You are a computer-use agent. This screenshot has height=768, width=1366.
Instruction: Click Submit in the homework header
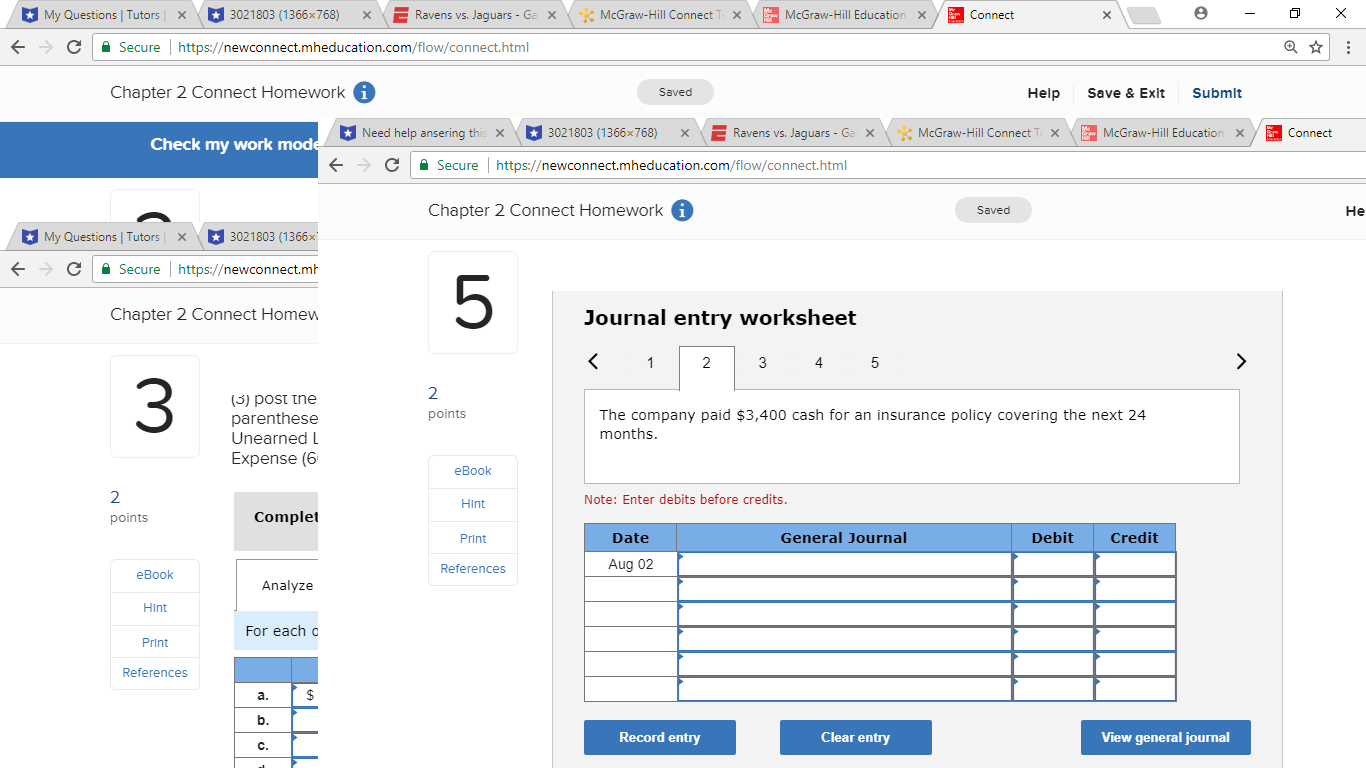pos(1216,92)
